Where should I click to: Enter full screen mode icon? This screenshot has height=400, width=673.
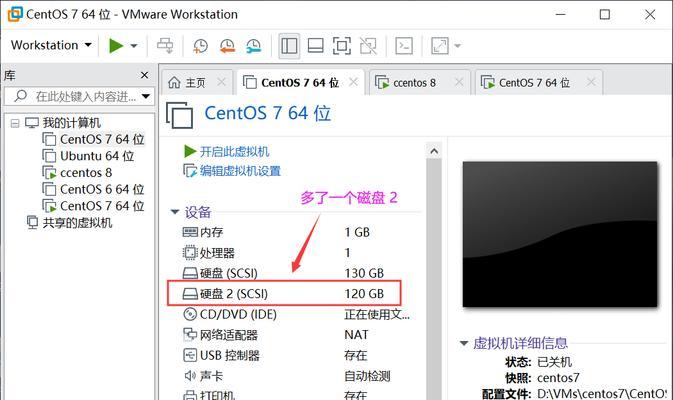[342, 45]
